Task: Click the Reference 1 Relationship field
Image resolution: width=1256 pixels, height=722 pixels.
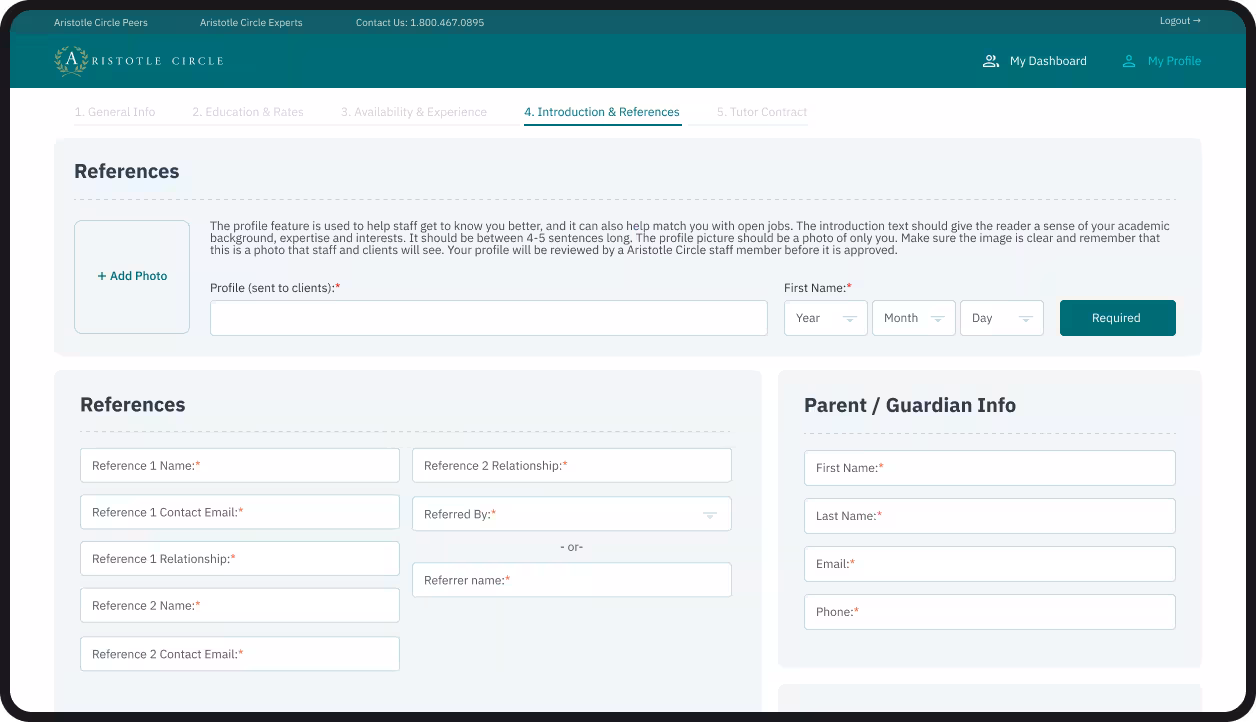Action: (x=240, y=559)
